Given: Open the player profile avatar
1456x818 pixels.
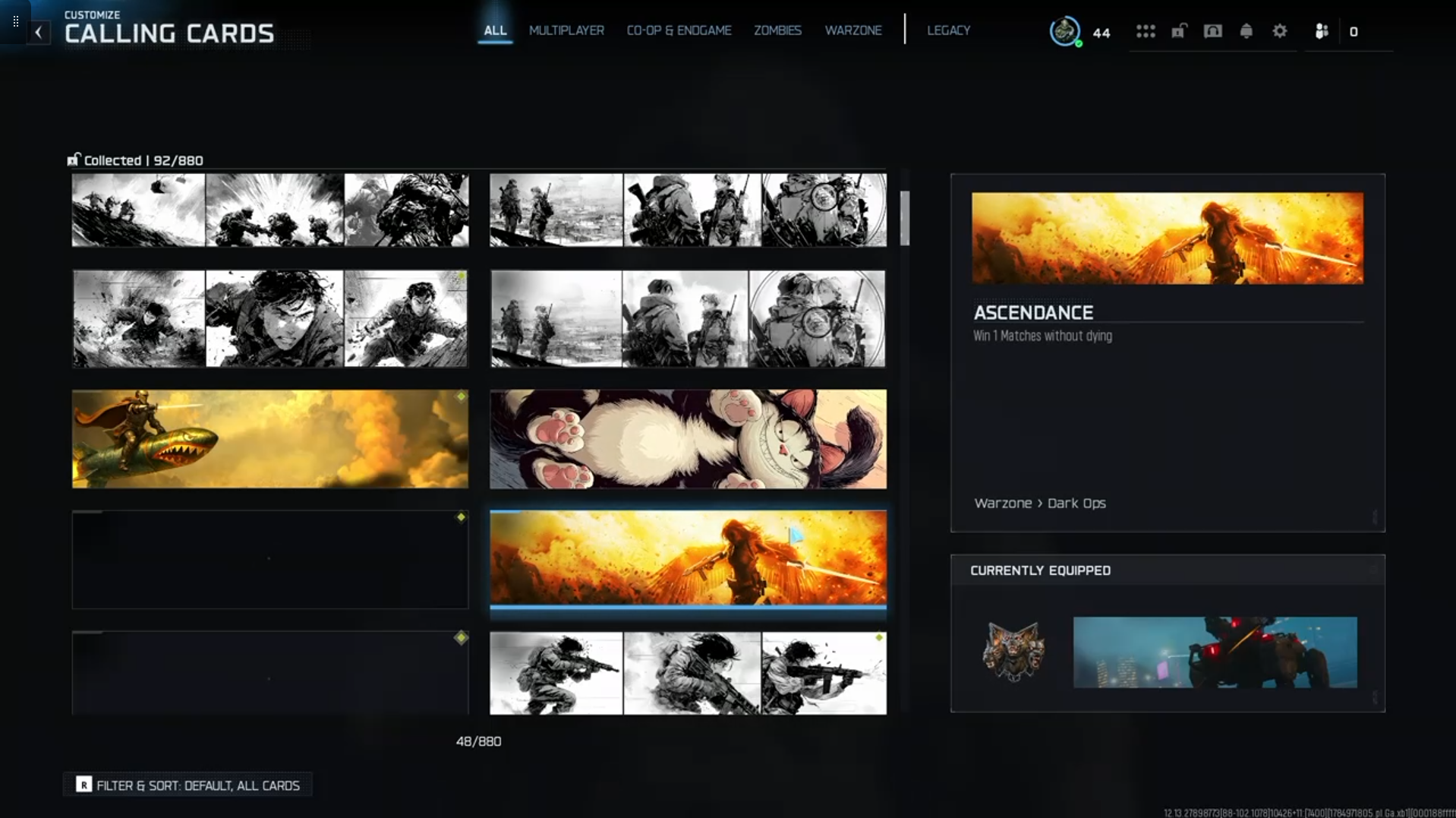Looking at the screenshot, I should tap(1065, 31).
